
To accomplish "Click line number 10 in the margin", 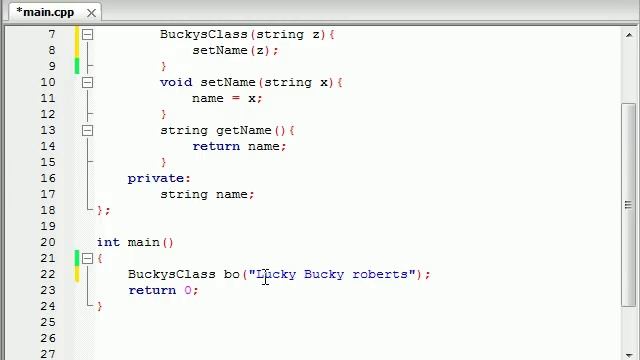I will click(48, 82).
